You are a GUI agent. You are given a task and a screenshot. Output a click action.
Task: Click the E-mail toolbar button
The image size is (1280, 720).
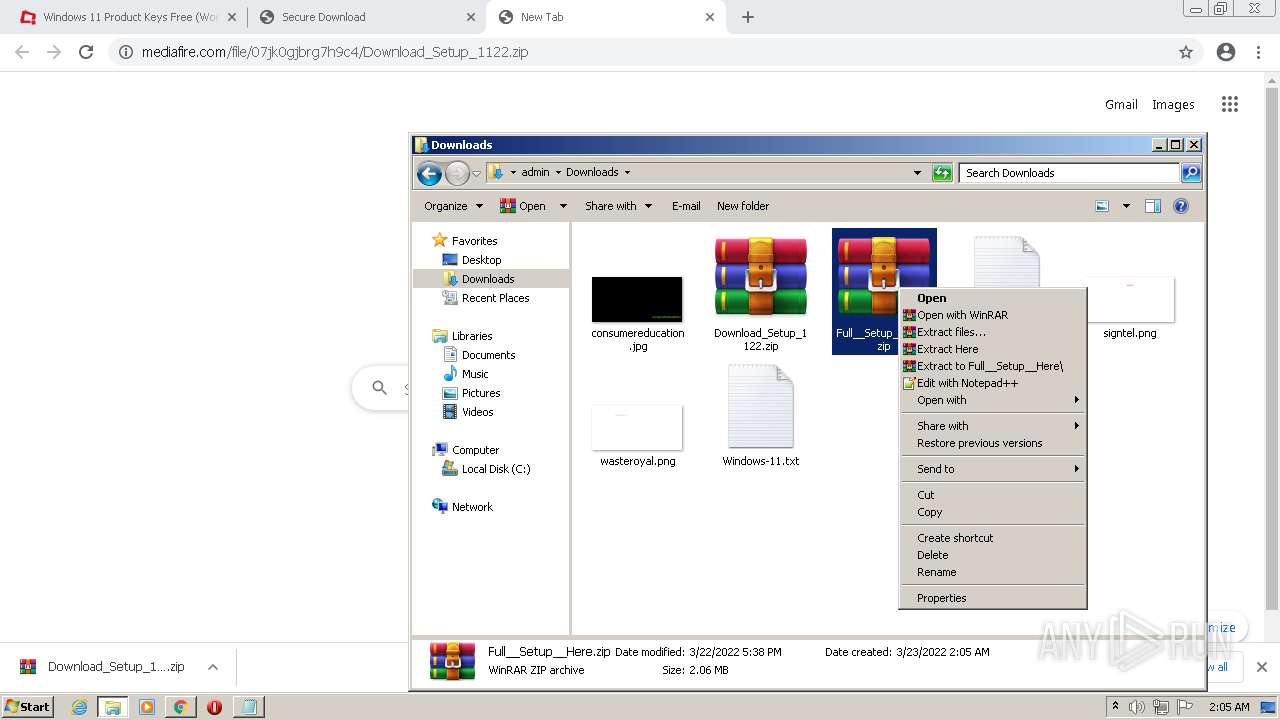point(686,206)
